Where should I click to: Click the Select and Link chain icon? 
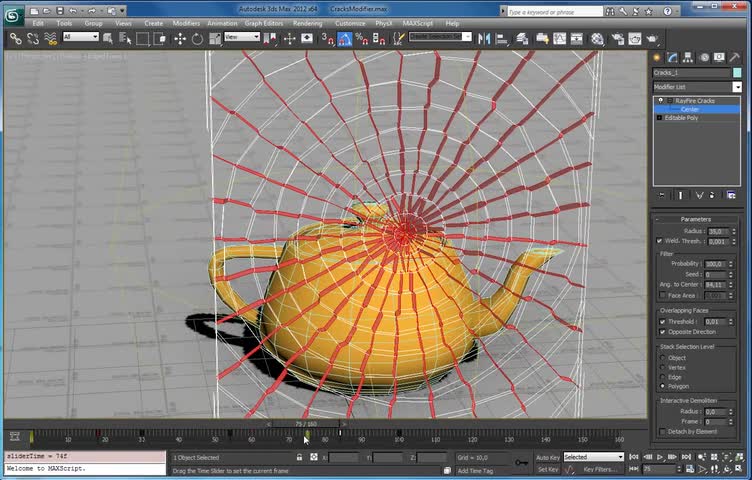tap(15, 39)
